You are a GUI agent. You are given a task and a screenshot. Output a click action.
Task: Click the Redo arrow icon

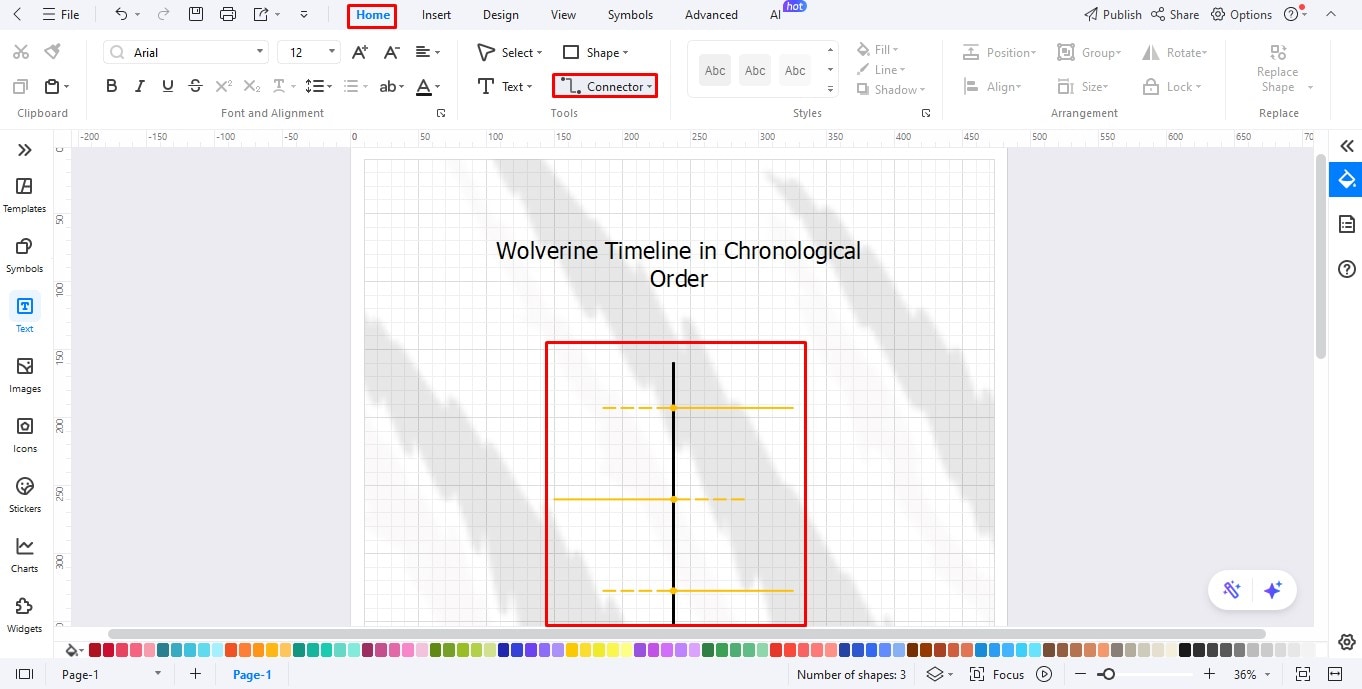(x=163, y=14)
